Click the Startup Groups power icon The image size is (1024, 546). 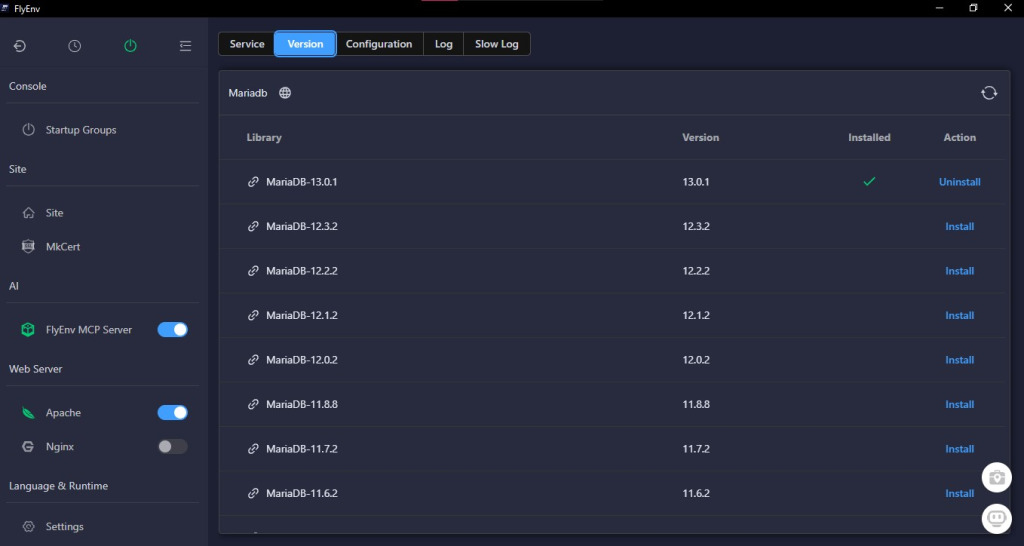(x=28, y=129)
